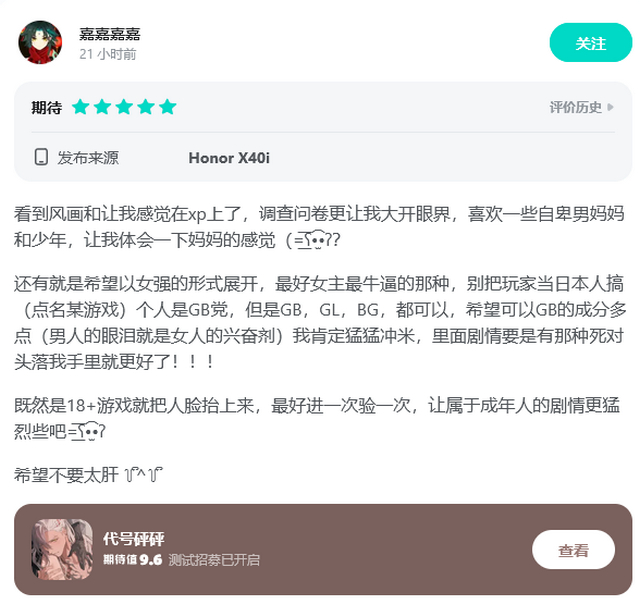Click the 期待值 9.6 score
The height and width of the screenshot is (605, 640).
click(x=133, y=560)
